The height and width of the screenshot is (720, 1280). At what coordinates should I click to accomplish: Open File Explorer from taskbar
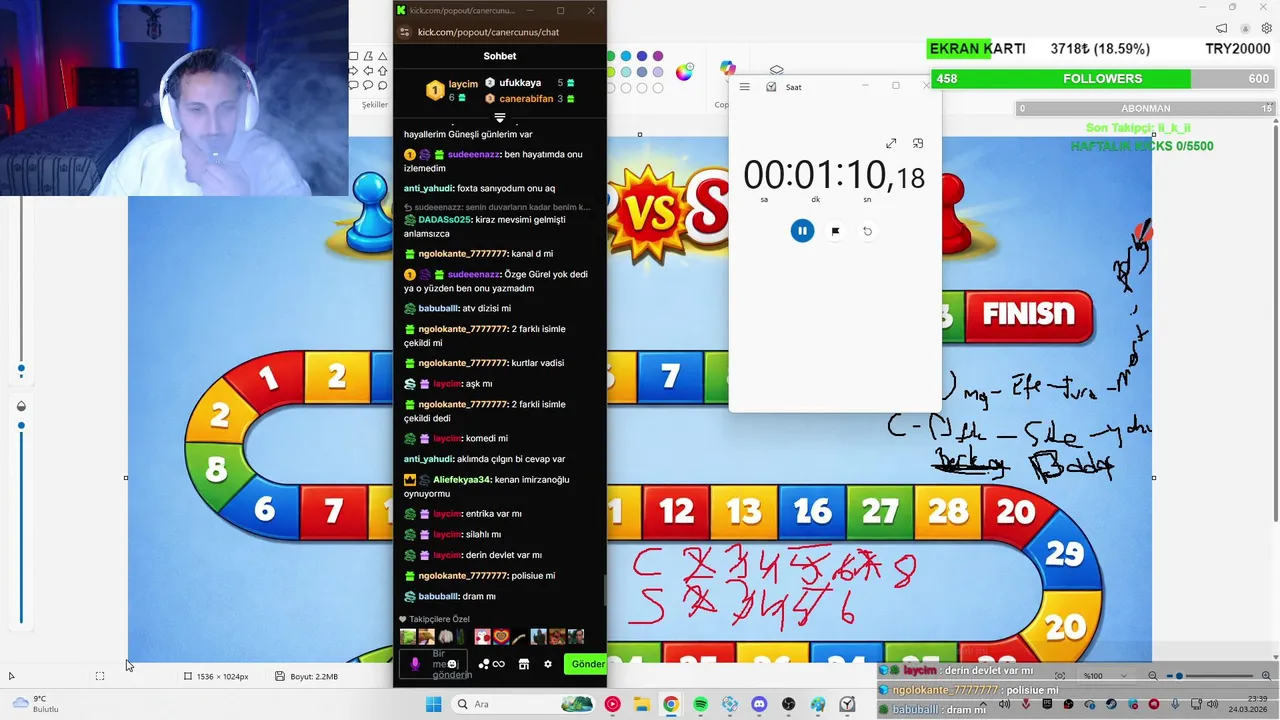(641, 704)
